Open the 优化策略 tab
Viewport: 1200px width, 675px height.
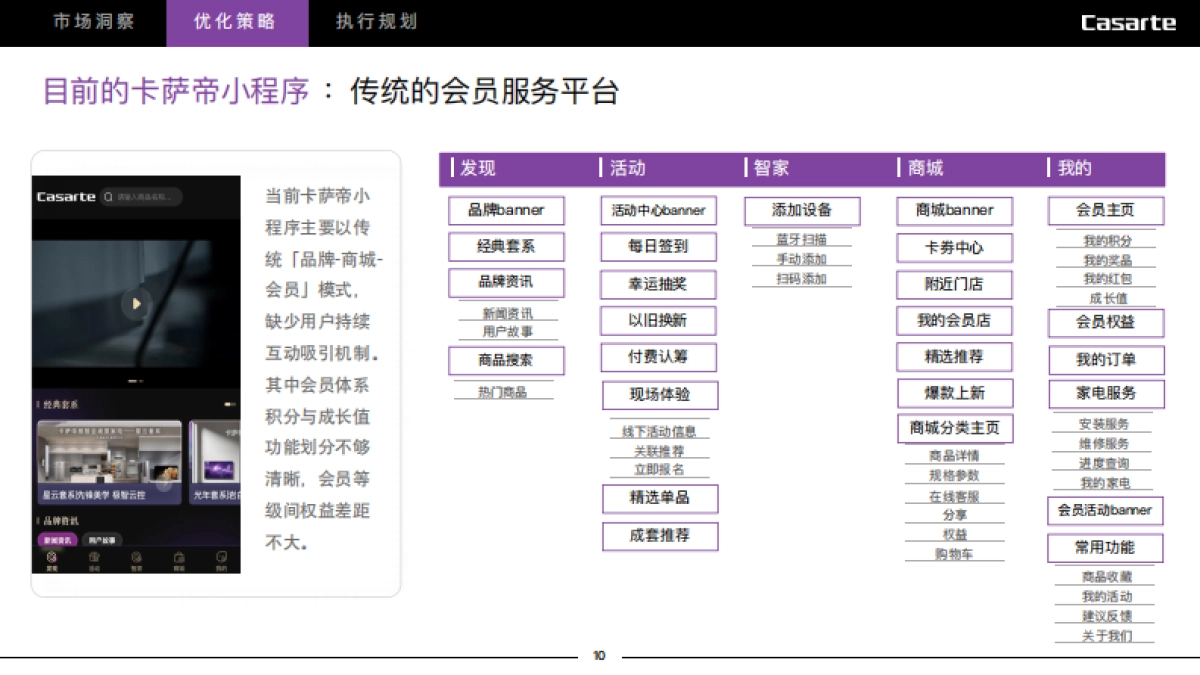(237, 21)
